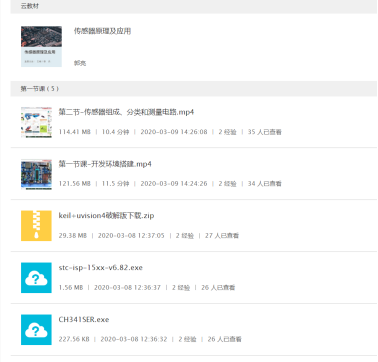Open the 第一节课 circuit board video thumbnail
The width and height of the screenshot is (378, 362).
click(x=36, y=174)
